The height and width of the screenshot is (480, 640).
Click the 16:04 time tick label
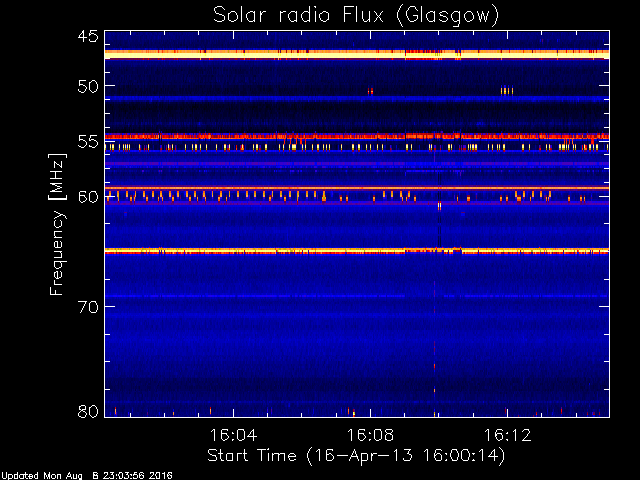click(x=233, y=435)
